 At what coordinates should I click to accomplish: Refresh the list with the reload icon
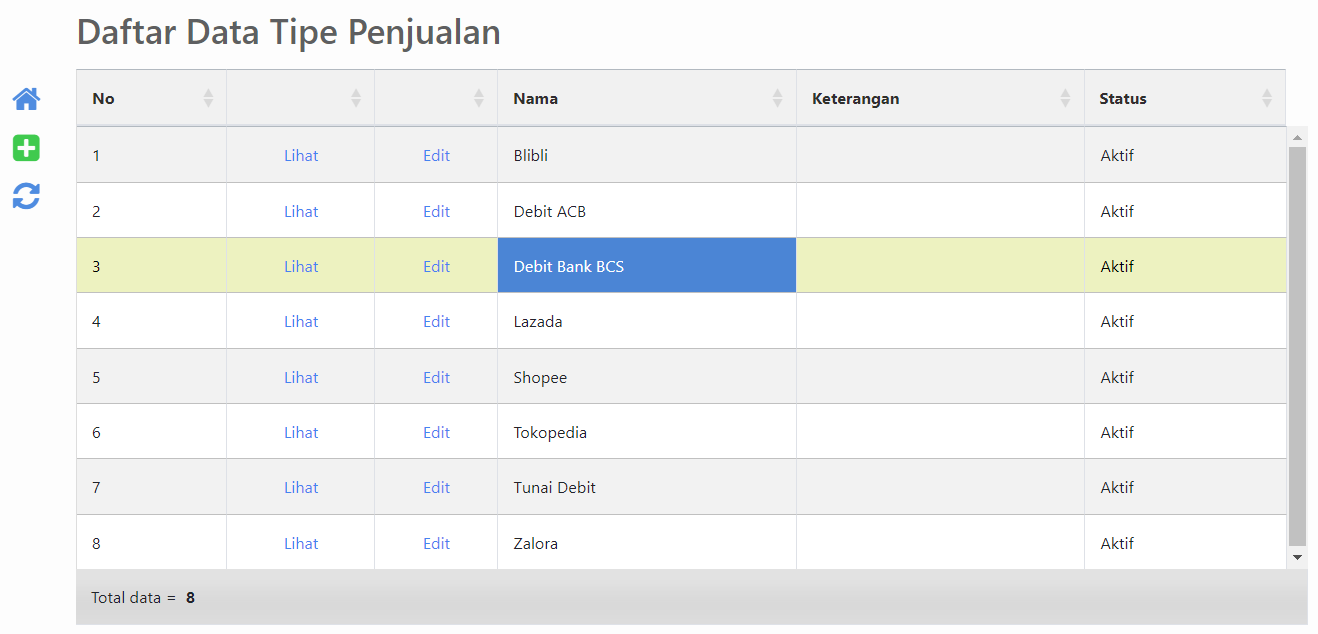pyautogui.click(x=26, y=196)
